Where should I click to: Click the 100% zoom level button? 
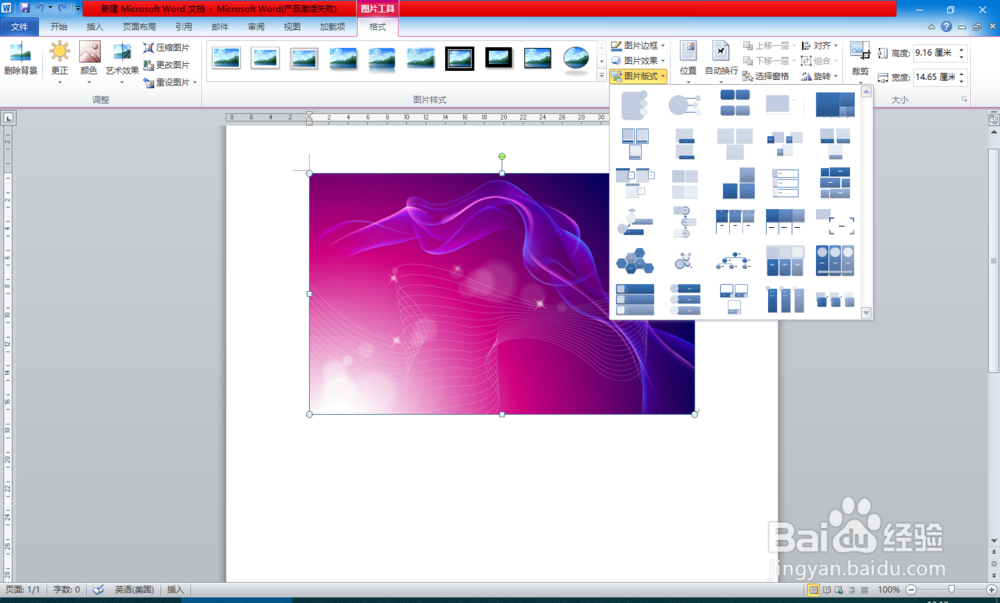tap(888, 590)
